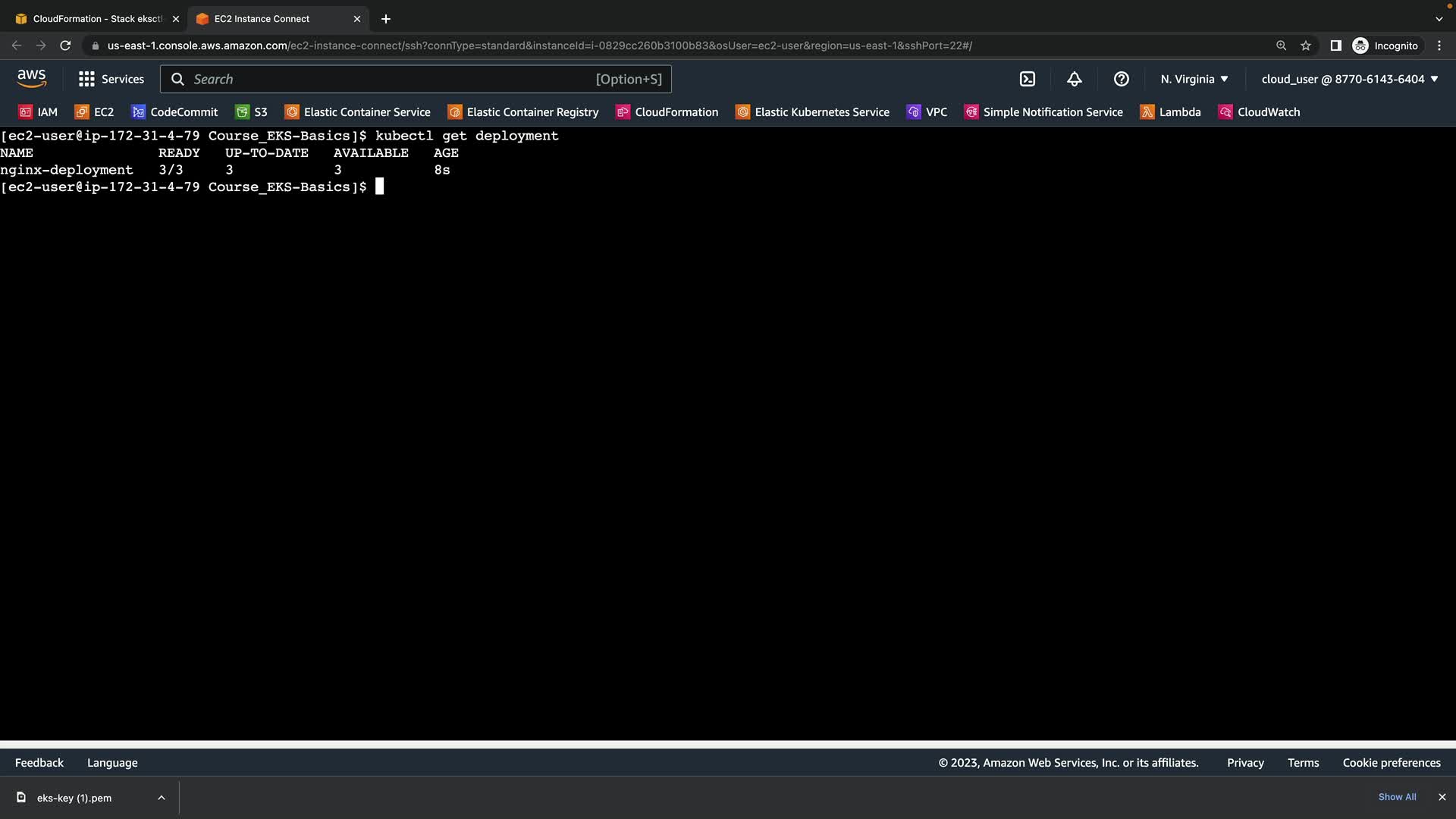Open the Services grid menu
This screenshot has width=1456, height=819.
tap(111, 79)
